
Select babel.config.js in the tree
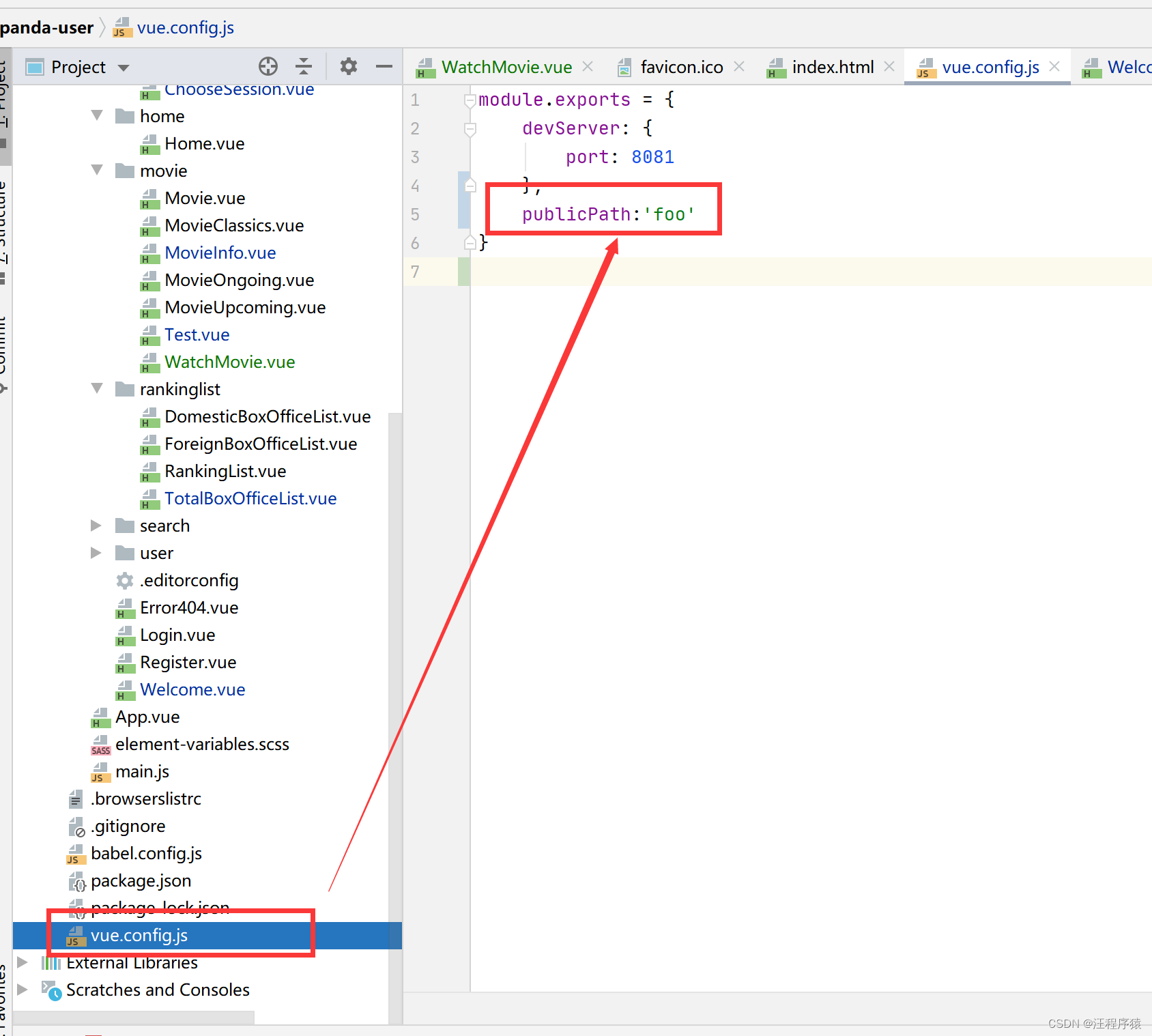click(146, 854)
